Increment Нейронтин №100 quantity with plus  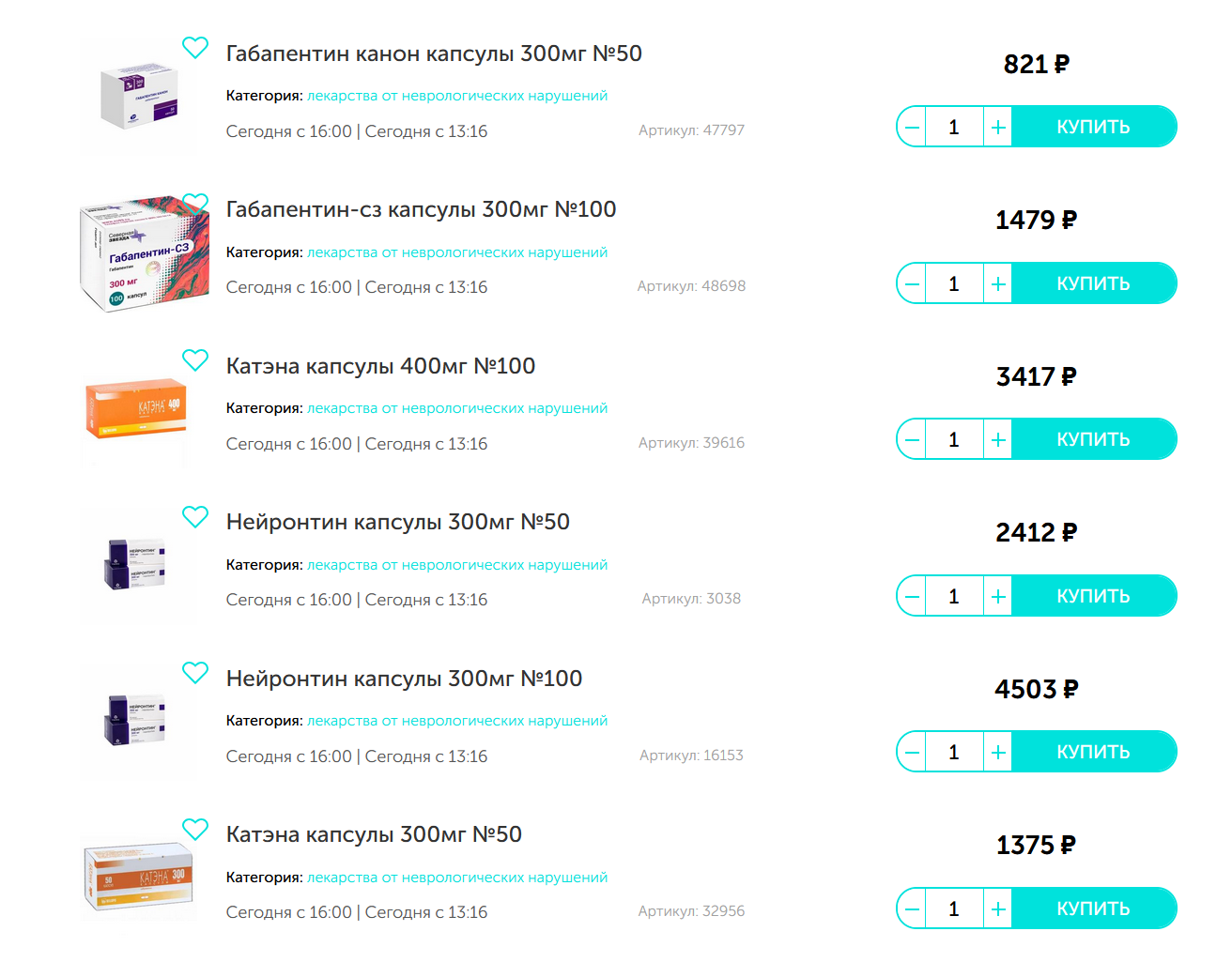pyautogui.click(x=998, y=753)
